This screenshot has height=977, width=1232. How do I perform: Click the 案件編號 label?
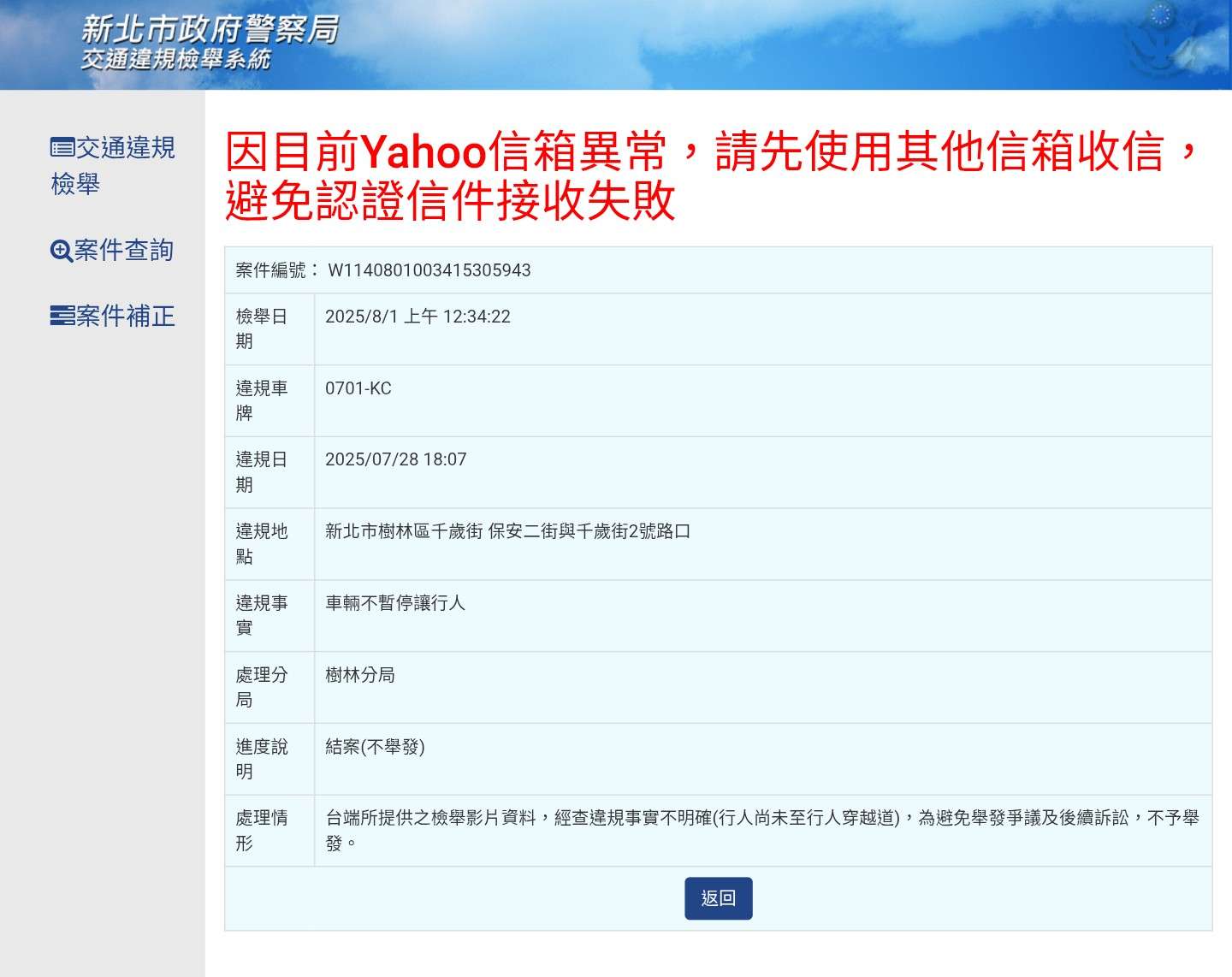pos(277,270)
